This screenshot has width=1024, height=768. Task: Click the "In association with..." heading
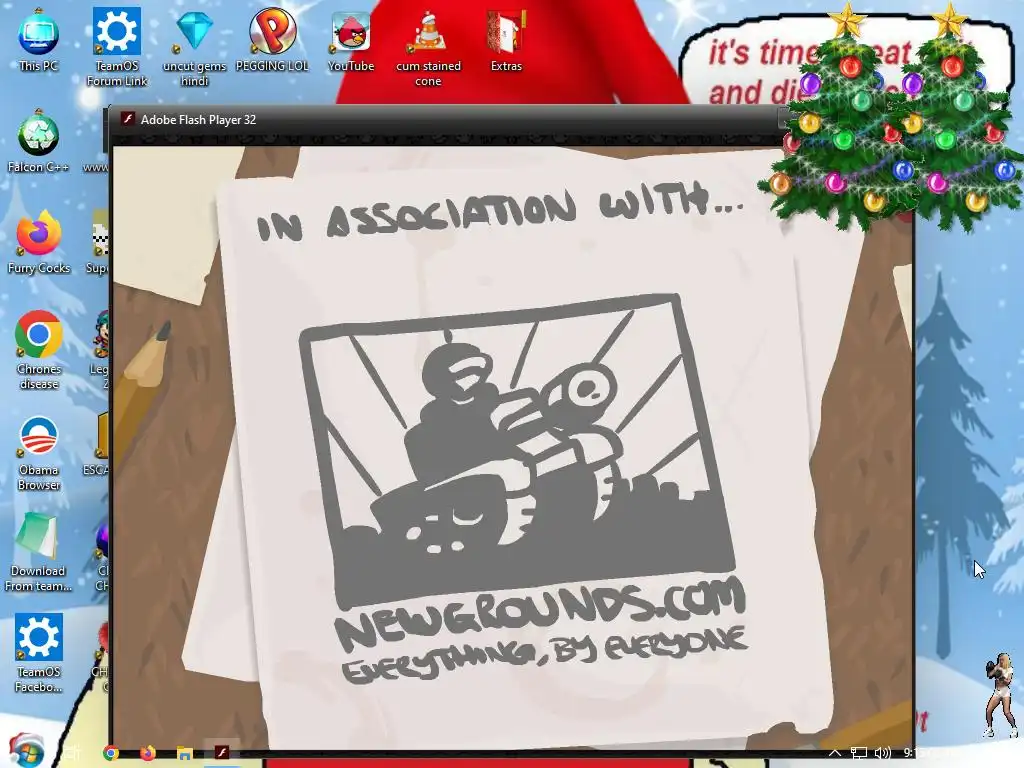click(x=500, y=212)
